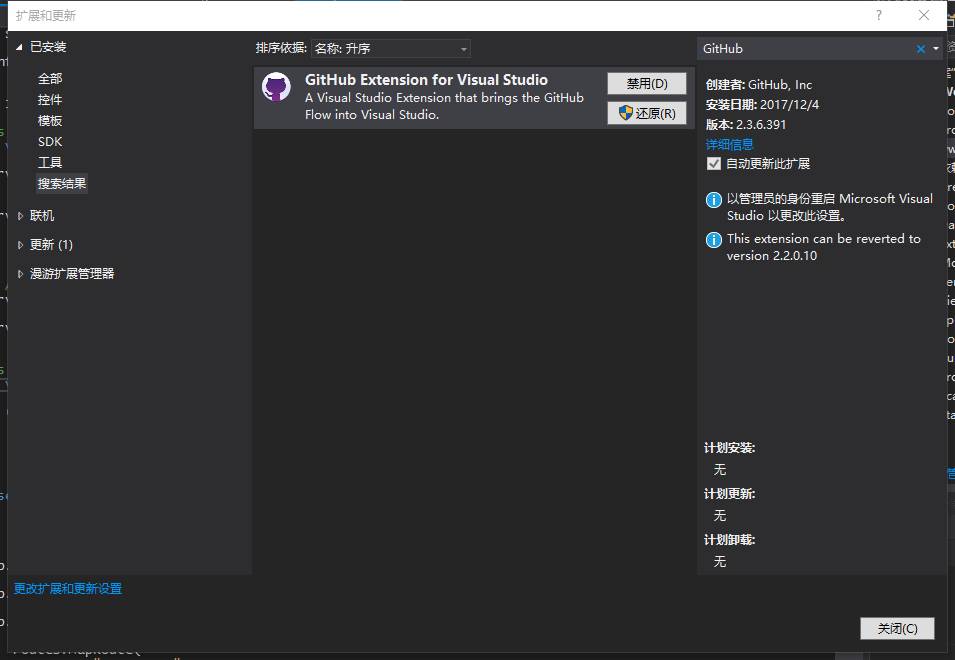
Task: Expand the 更新 (1) tree node
Action: [20, 245]
